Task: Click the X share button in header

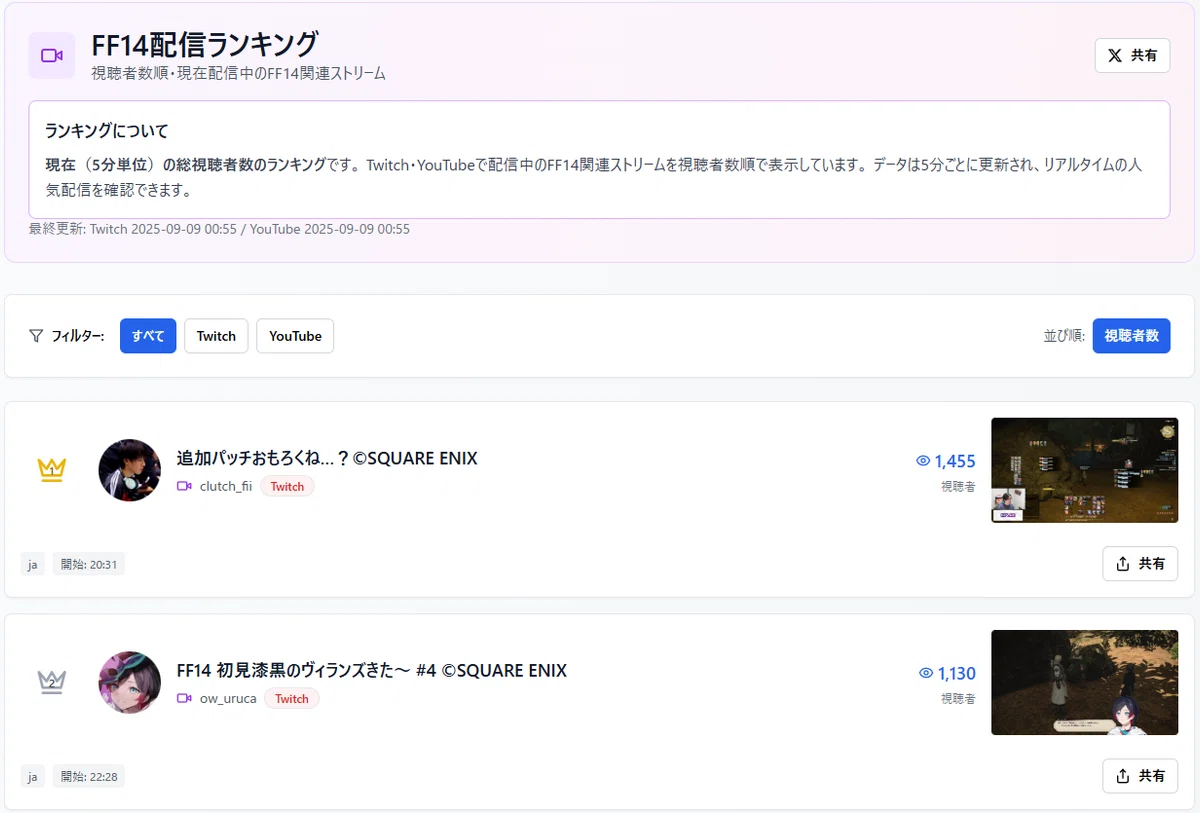Action: (x=1132, y=55)
